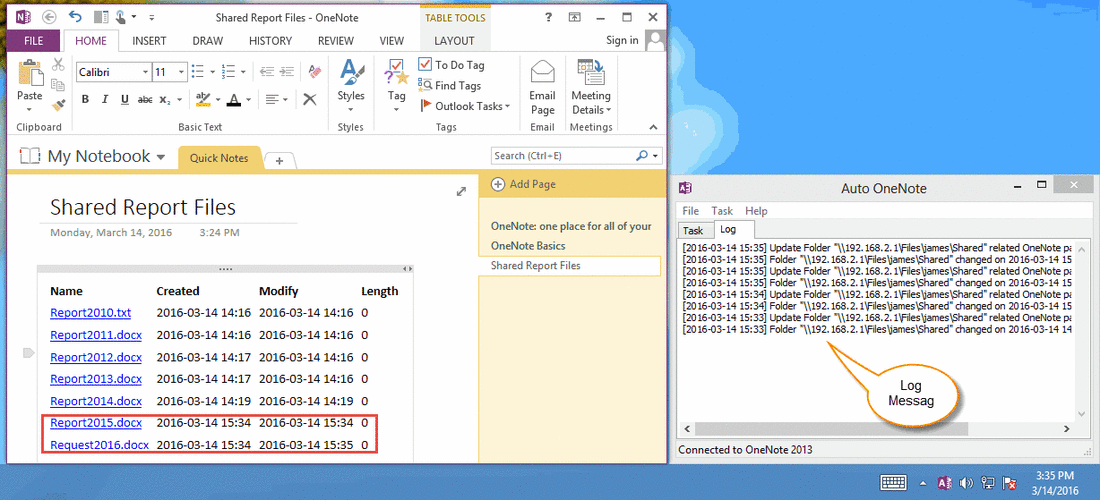Screen dimensions: 1100x500
Task: Select the Format Painter brush
Action: tap(58, 105)
